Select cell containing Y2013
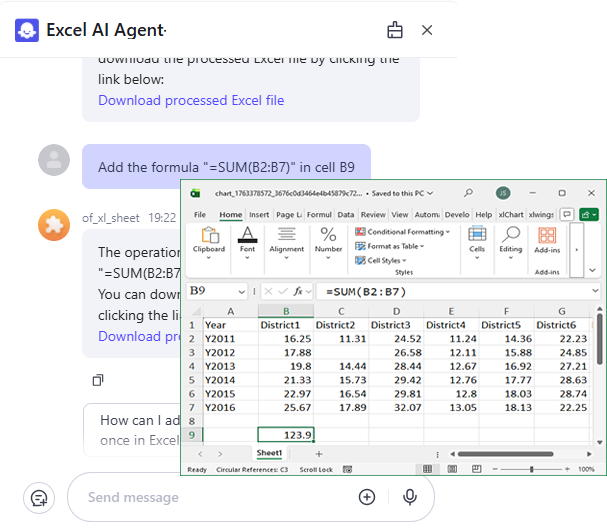 tap(230, 366)
